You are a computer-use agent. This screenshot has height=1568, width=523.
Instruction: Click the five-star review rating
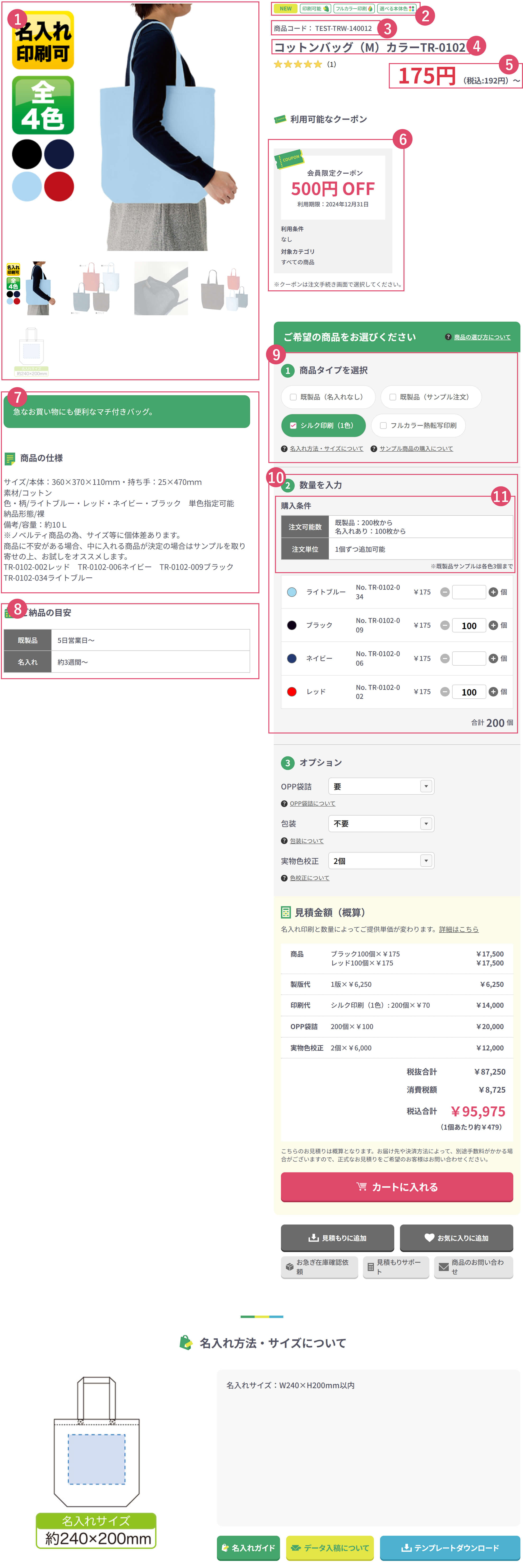click(298, 64)
